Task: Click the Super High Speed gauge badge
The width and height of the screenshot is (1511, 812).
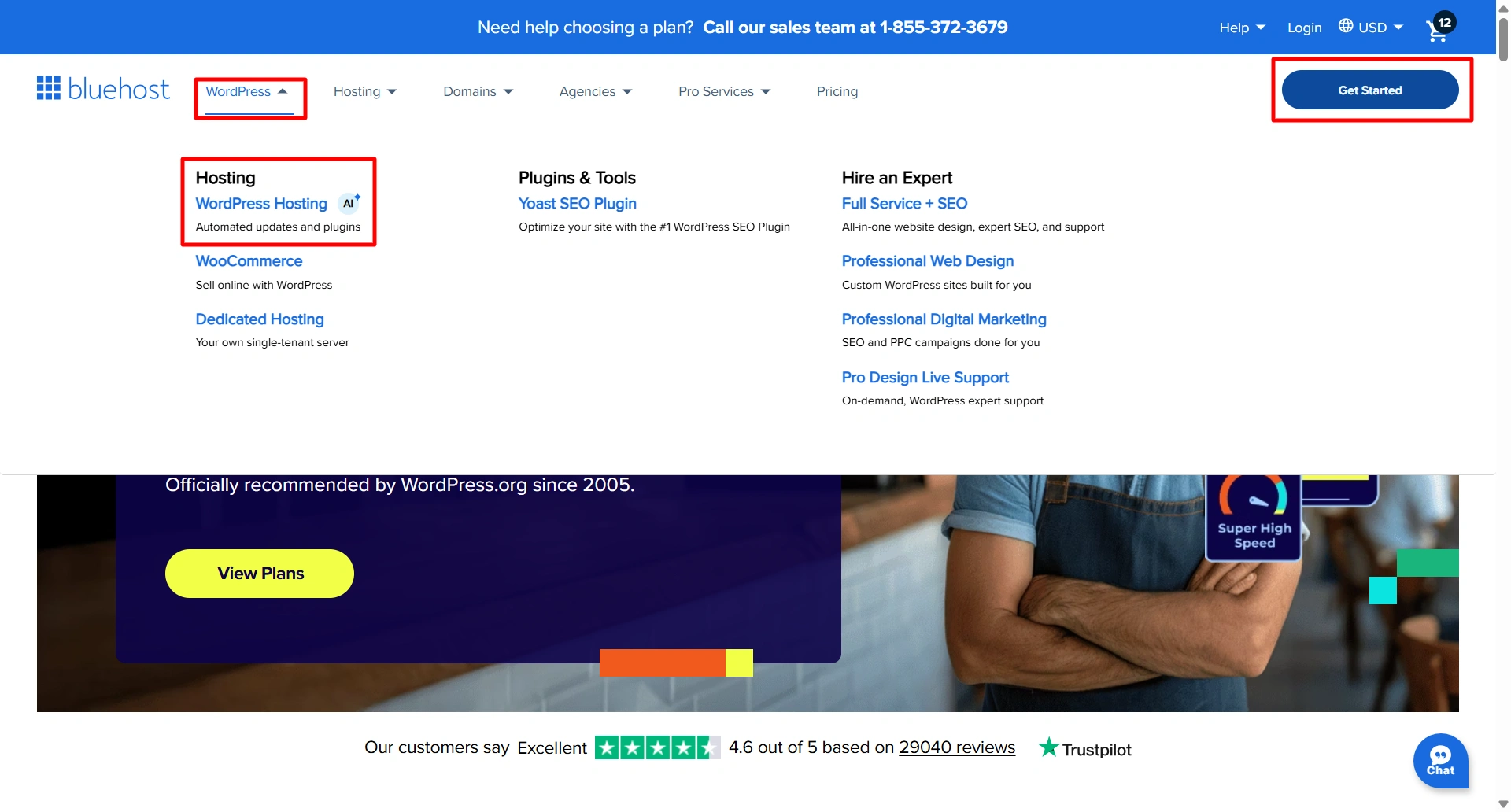Action: click(x=1254, y=518)
